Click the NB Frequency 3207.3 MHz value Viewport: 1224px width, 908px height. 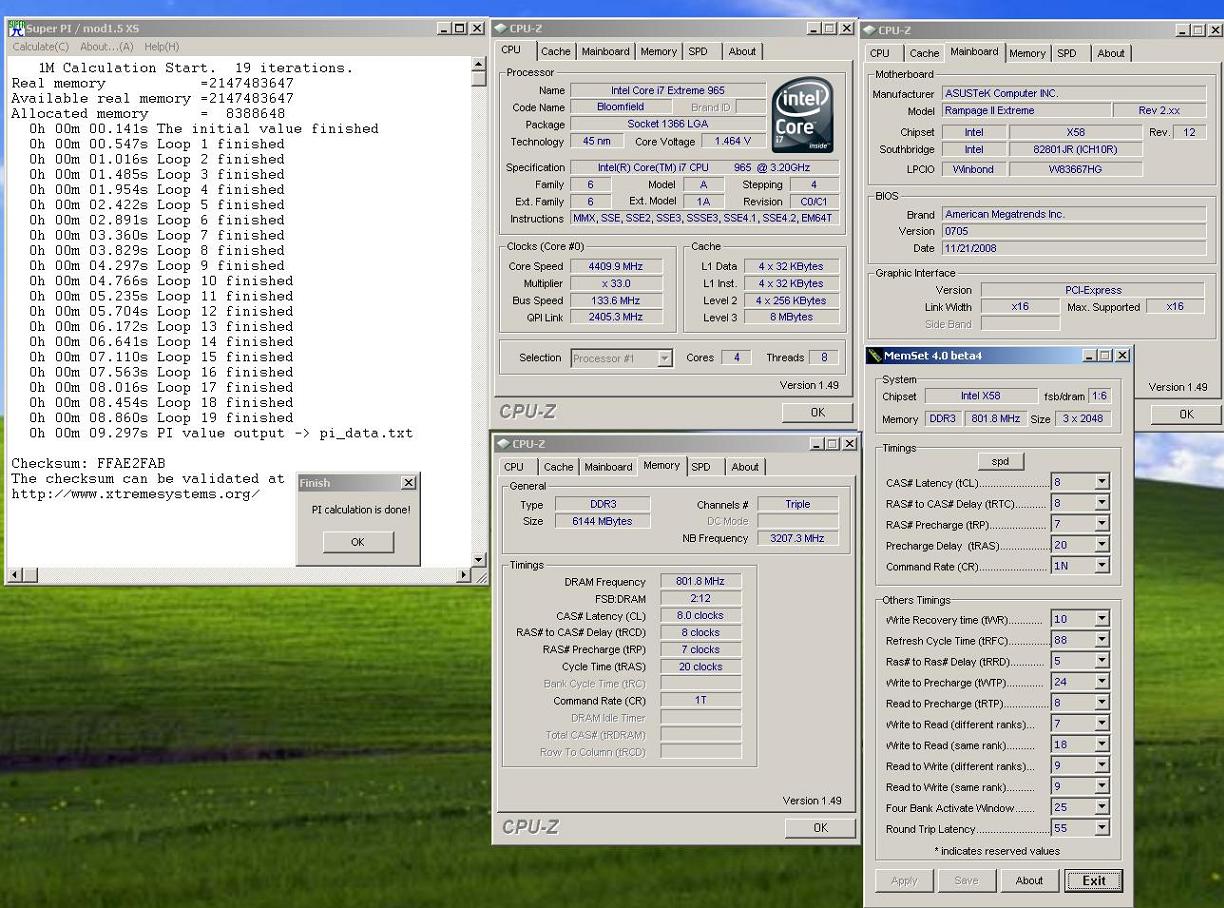(x=797, y=538)
